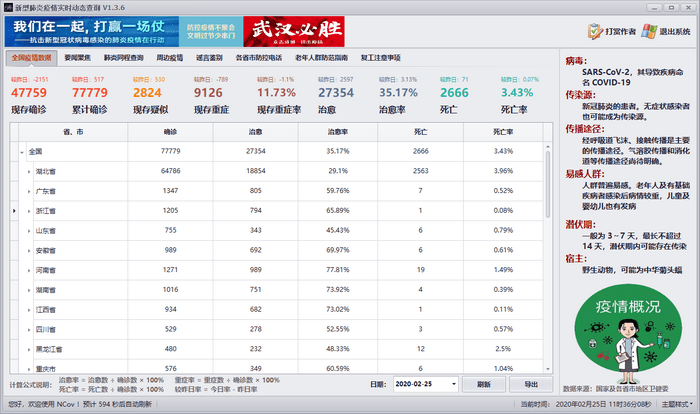Image resolution: width=700 pixels, height=414 pixels.
Task: Click the 治愈 summary figure 27354
Action: (x=336, y=93)
